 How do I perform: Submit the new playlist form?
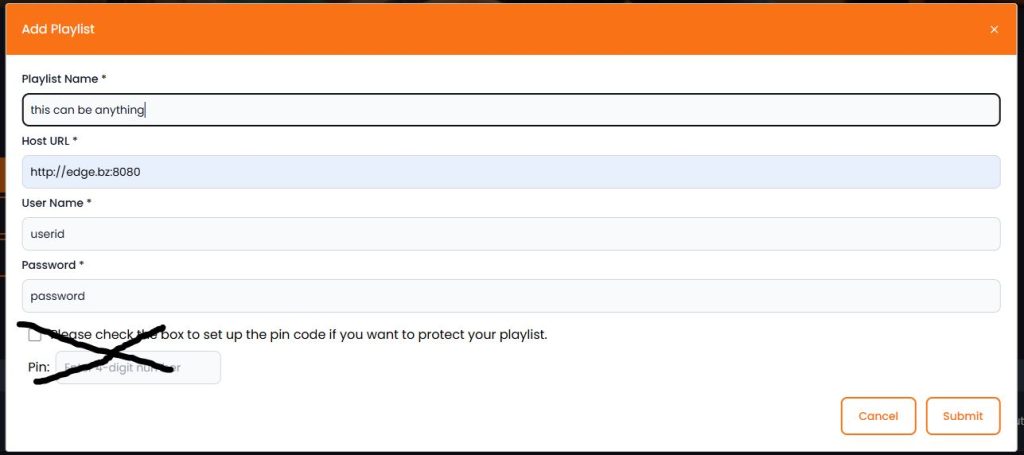pyautogui.click(x=962, y=416)
